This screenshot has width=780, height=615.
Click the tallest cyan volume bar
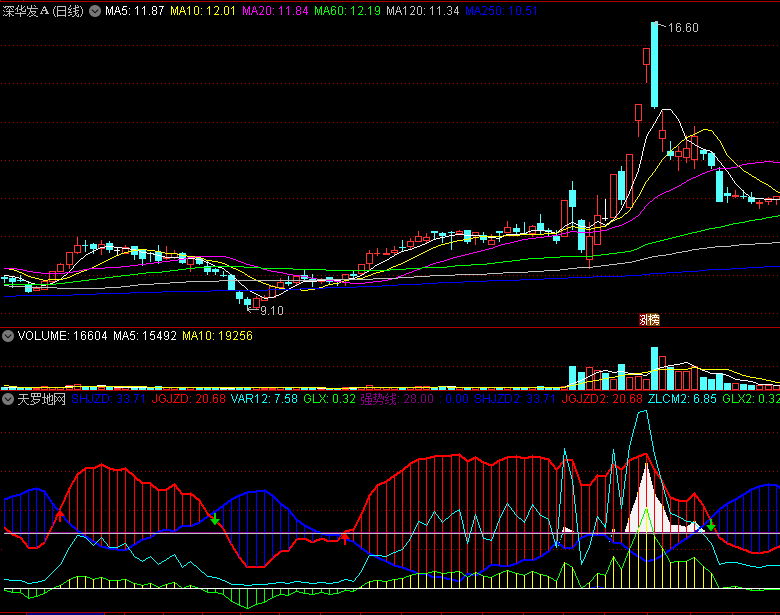(x=654, y=368)
